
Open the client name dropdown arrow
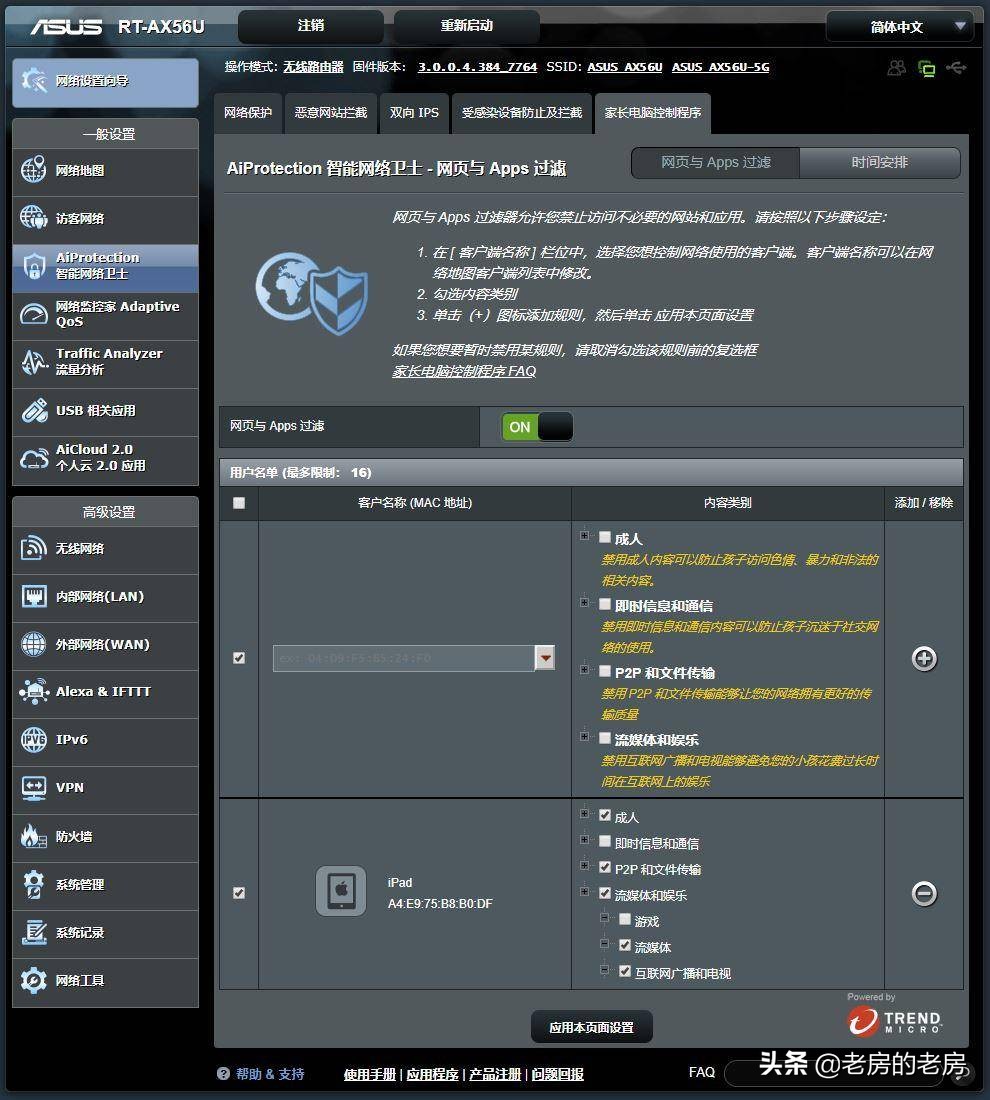(545, 658)
